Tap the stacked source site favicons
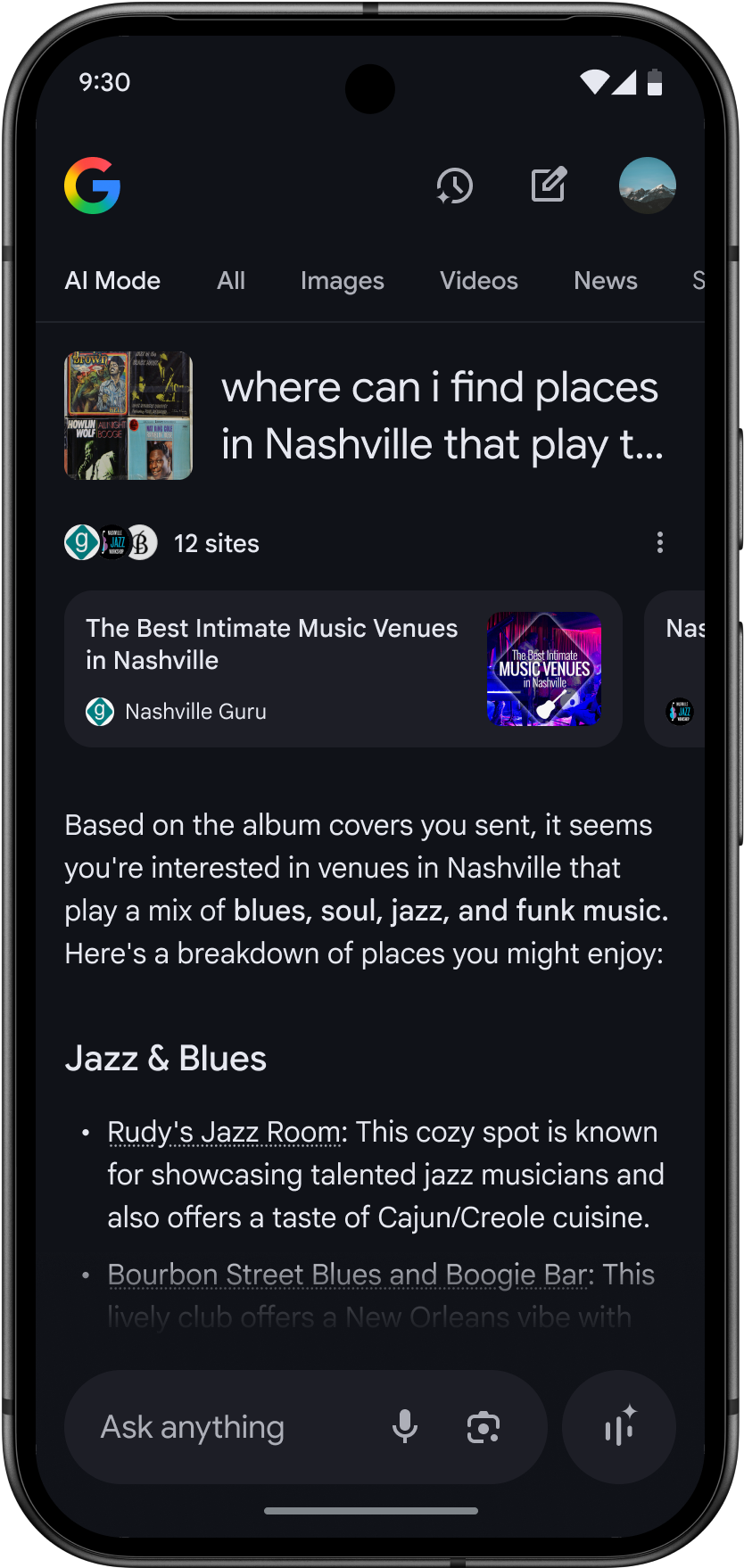 [111, 542]
